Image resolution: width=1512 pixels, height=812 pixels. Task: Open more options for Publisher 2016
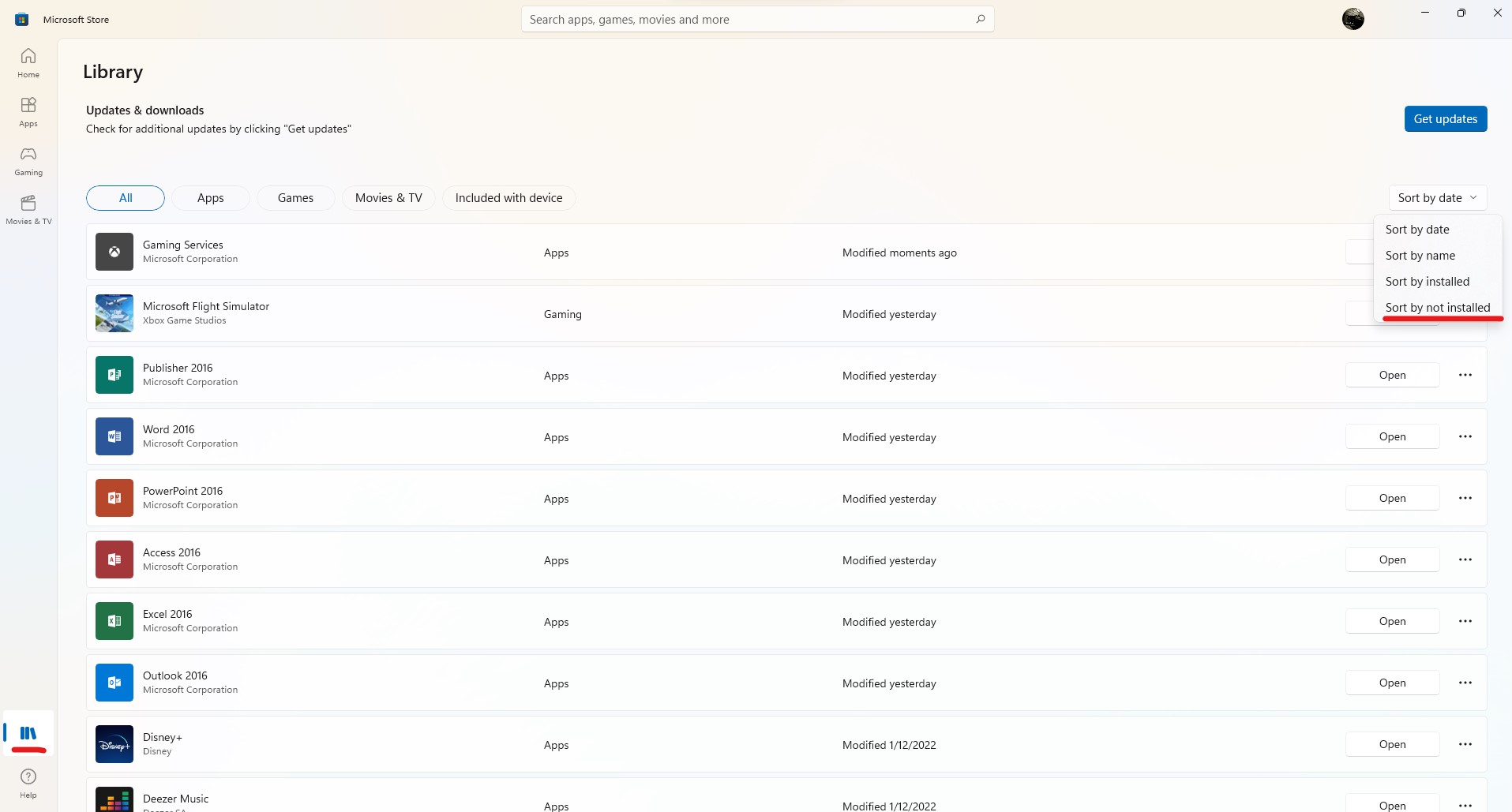point(1465,375)
